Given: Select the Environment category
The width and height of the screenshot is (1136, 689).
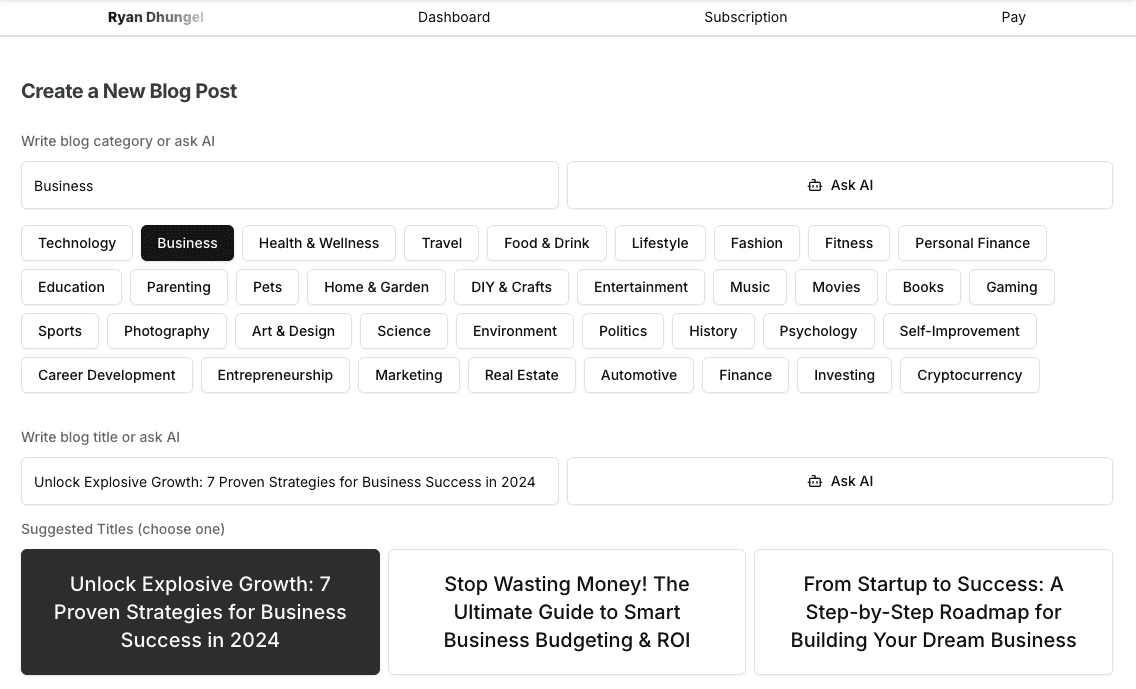Looking at the screenshot, I should tap(515, 332).
